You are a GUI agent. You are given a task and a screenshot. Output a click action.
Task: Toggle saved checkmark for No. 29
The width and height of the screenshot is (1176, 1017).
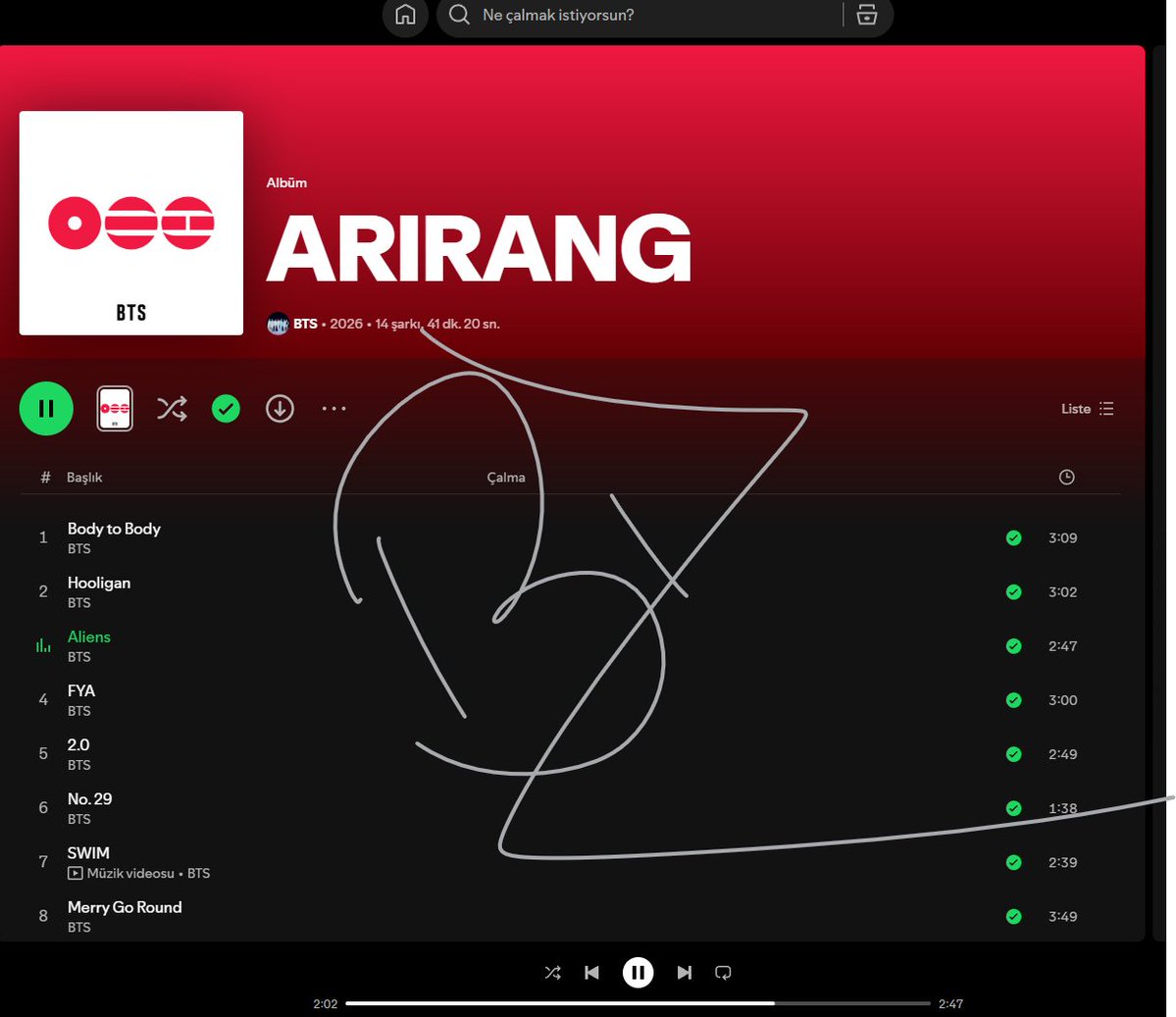click(x=1013, y=808)
